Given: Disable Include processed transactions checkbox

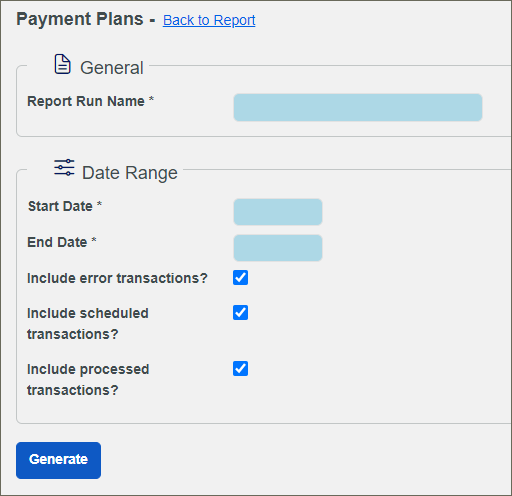Looking at the screenshot, I should (x=240, y=369).
